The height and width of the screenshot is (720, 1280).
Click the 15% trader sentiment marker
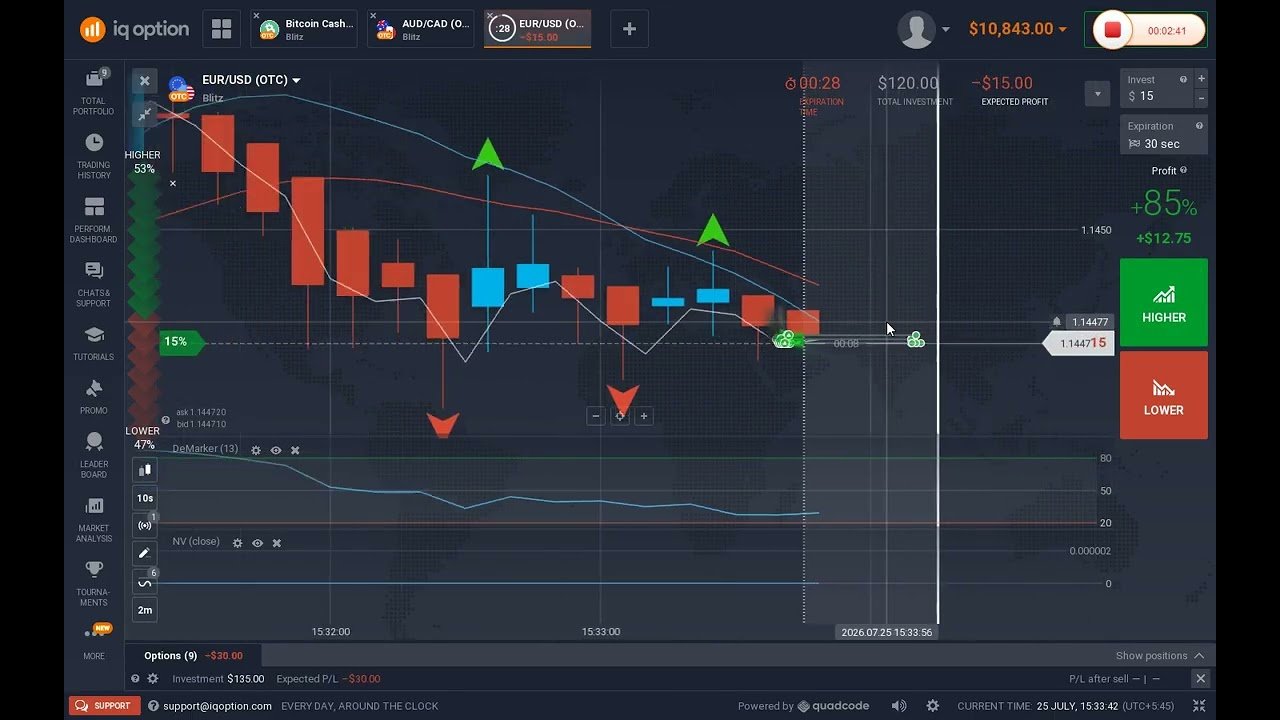(x=180, y=342)
